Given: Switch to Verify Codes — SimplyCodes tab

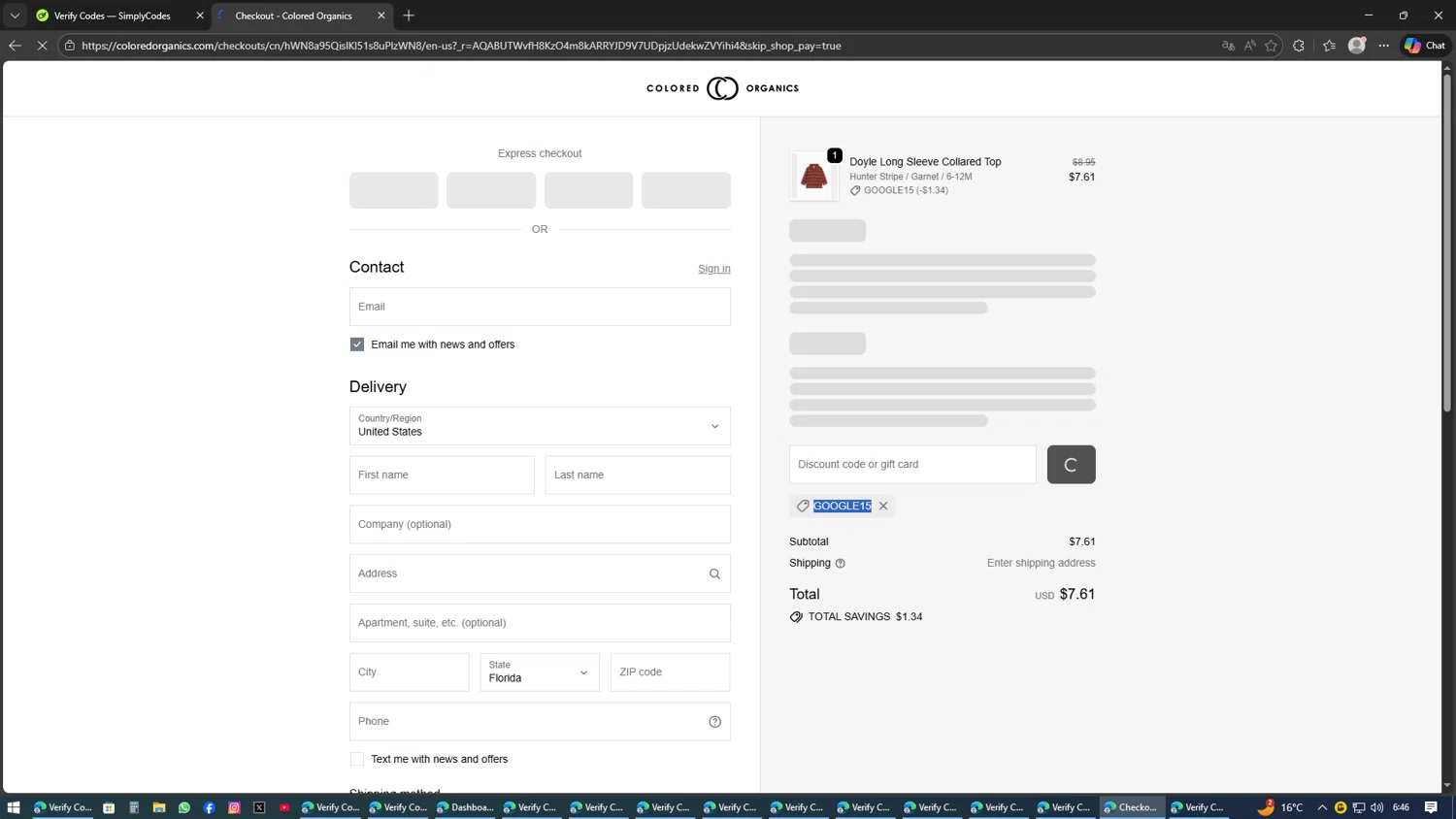Looking at the screenshot, I should tap(112, 16).
